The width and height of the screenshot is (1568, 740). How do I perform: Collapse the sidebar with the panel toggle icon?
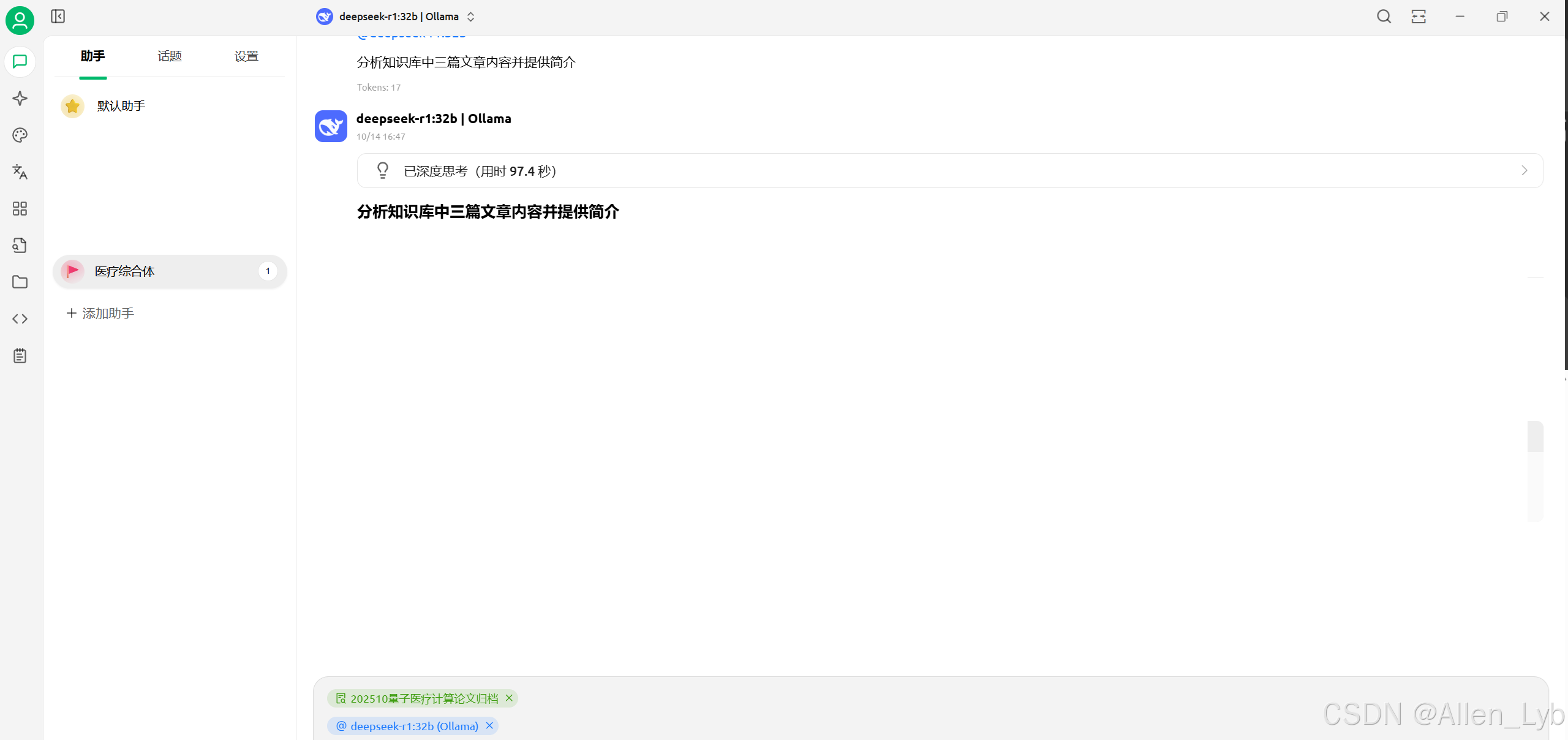click(x=58, y=17)
